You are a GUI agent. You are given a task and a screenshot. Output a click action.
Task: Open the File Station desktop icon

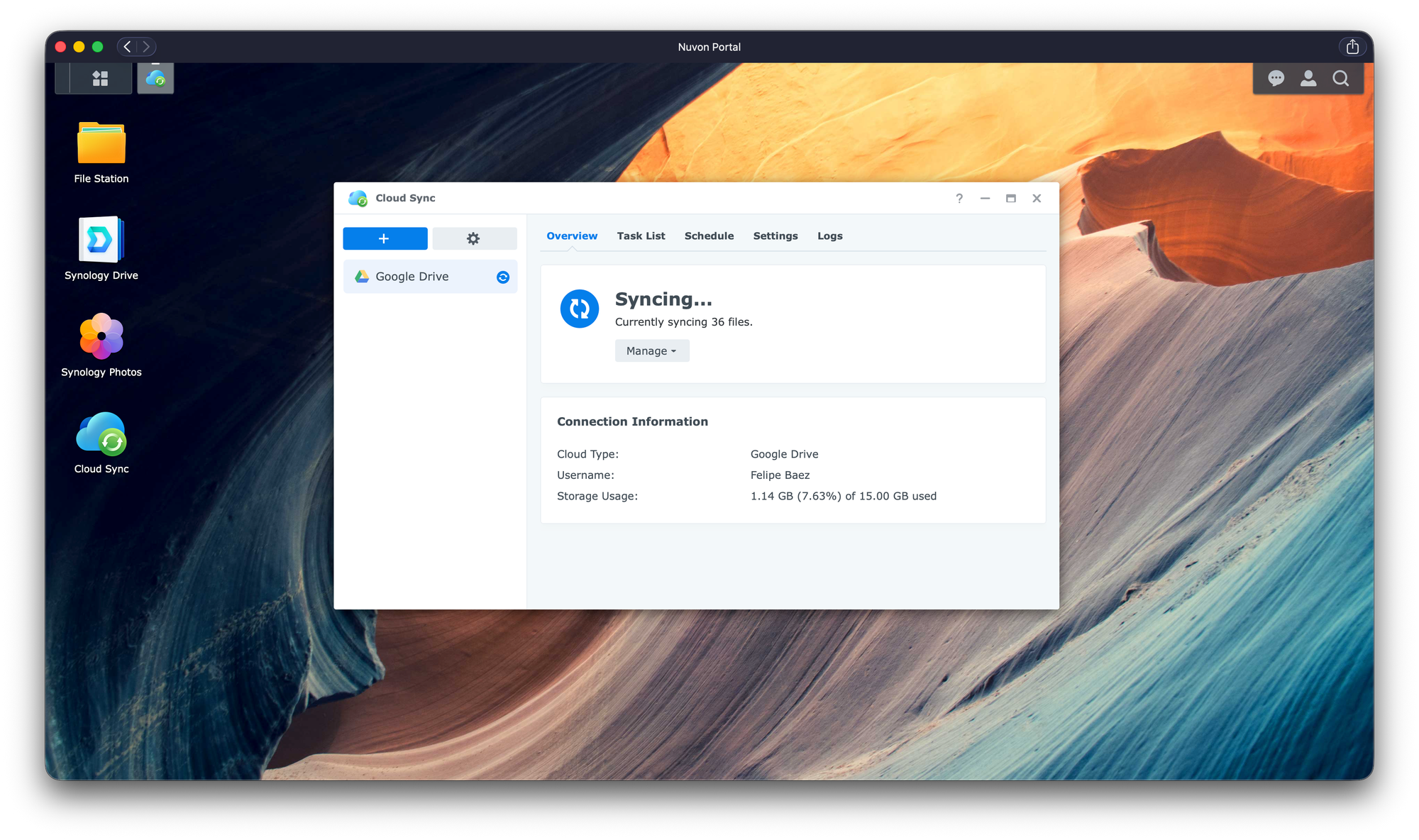pyautogui.click(x=101, y=145)
